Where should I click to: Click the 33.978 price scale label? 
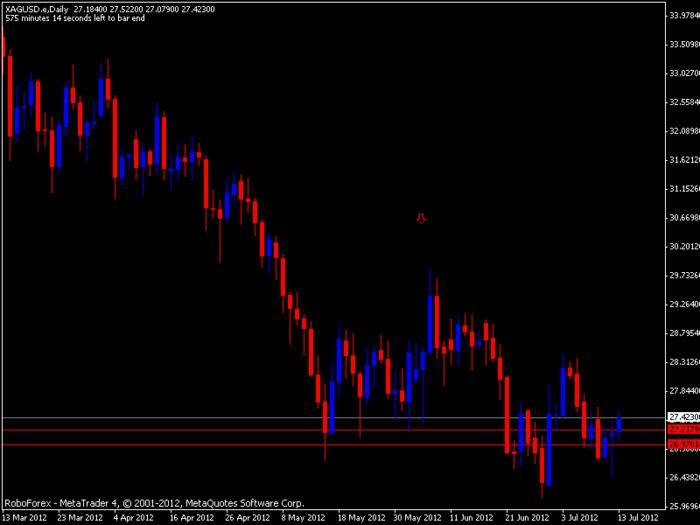[x=684, y=16]
